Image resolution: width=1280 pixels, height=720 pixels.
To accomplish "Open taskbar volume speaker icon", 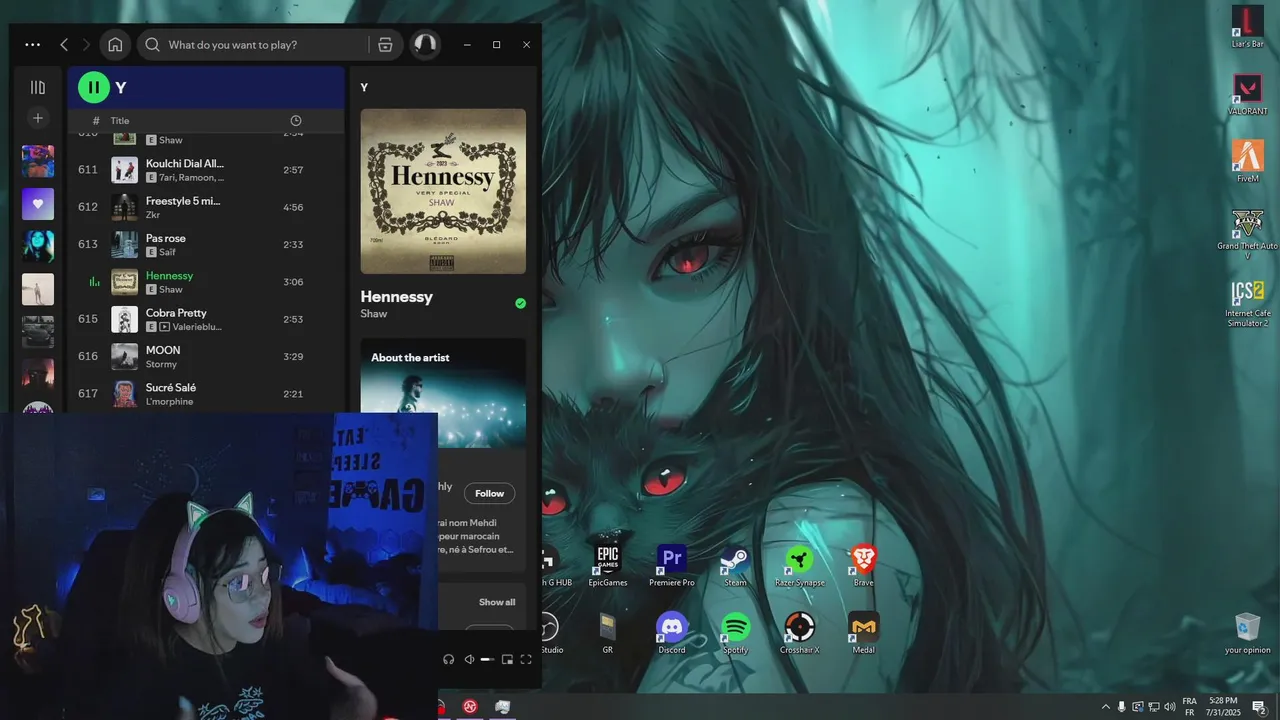I will [x=1170, y=707].
